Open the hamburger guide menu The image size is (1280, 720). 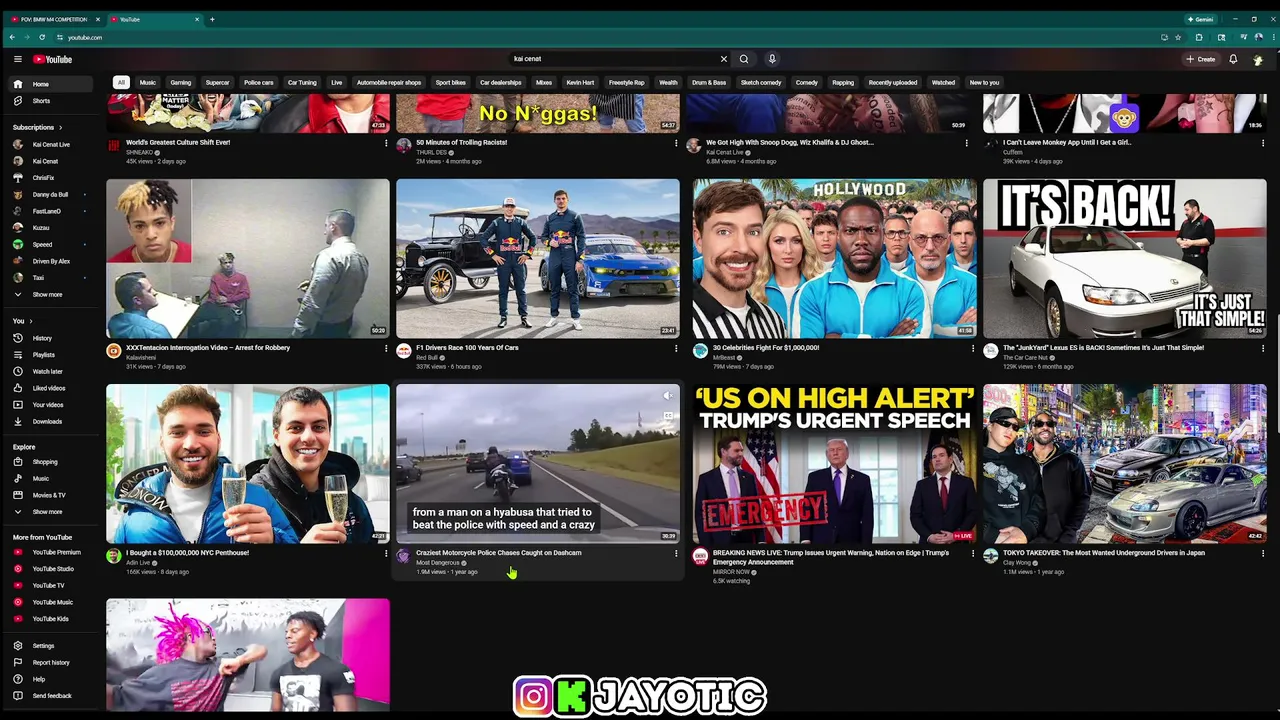17,59
